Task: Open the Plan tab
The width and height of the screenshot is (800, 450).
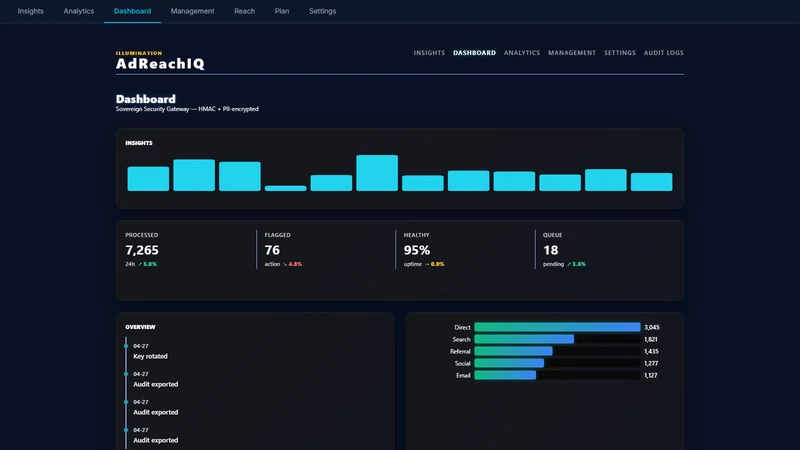Action: (282, 11)
